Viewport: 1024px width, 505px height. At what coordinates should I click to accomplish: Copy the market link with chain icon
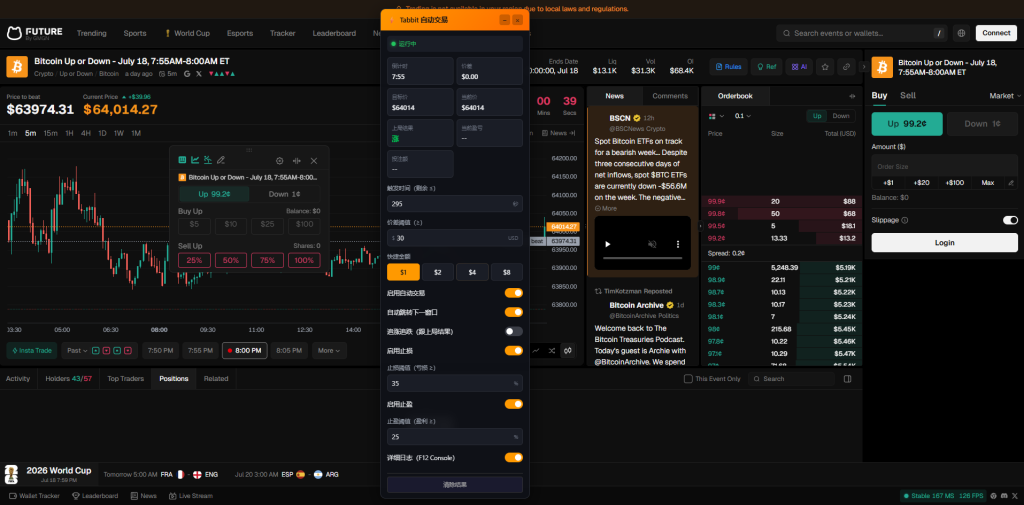pos(846,67)
